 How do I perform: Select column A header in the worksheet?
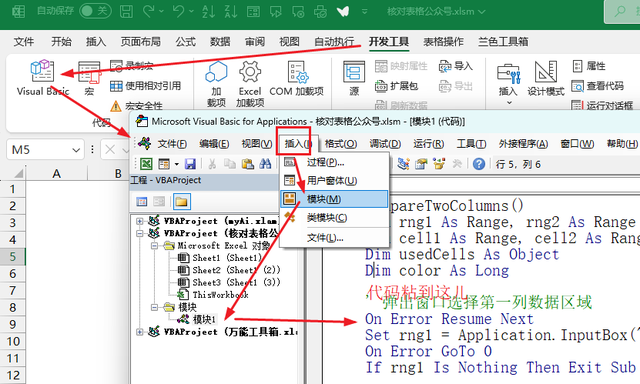tap(56, 173)
